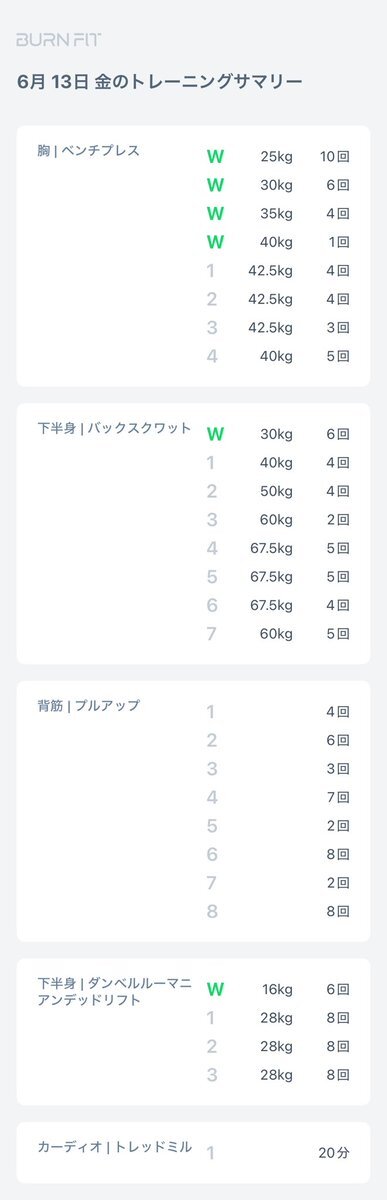Viewport: 387px width, 1200px height.
Task: Click set number 7 in back squat
Action: point(211,634)
